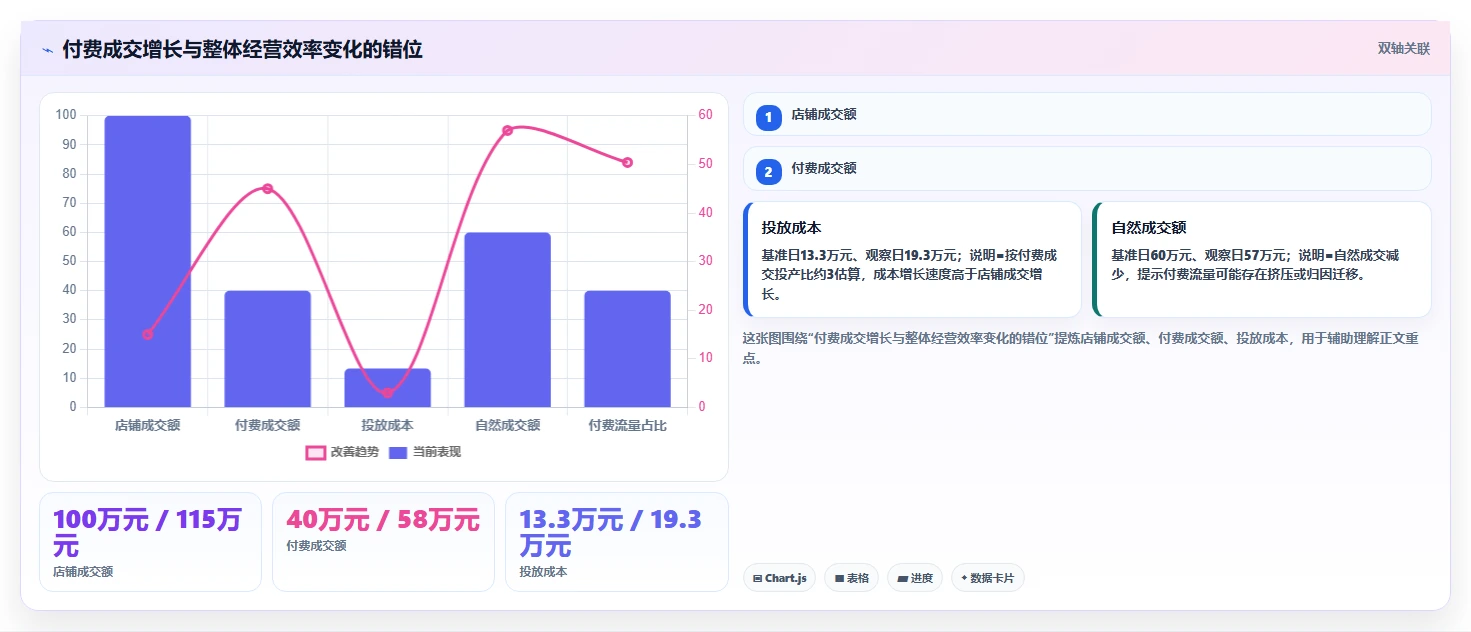Viewport: 1471px width, 632px height.
Task: Click the 投放成本 bar in chart
Action: (x=388, y=388)
